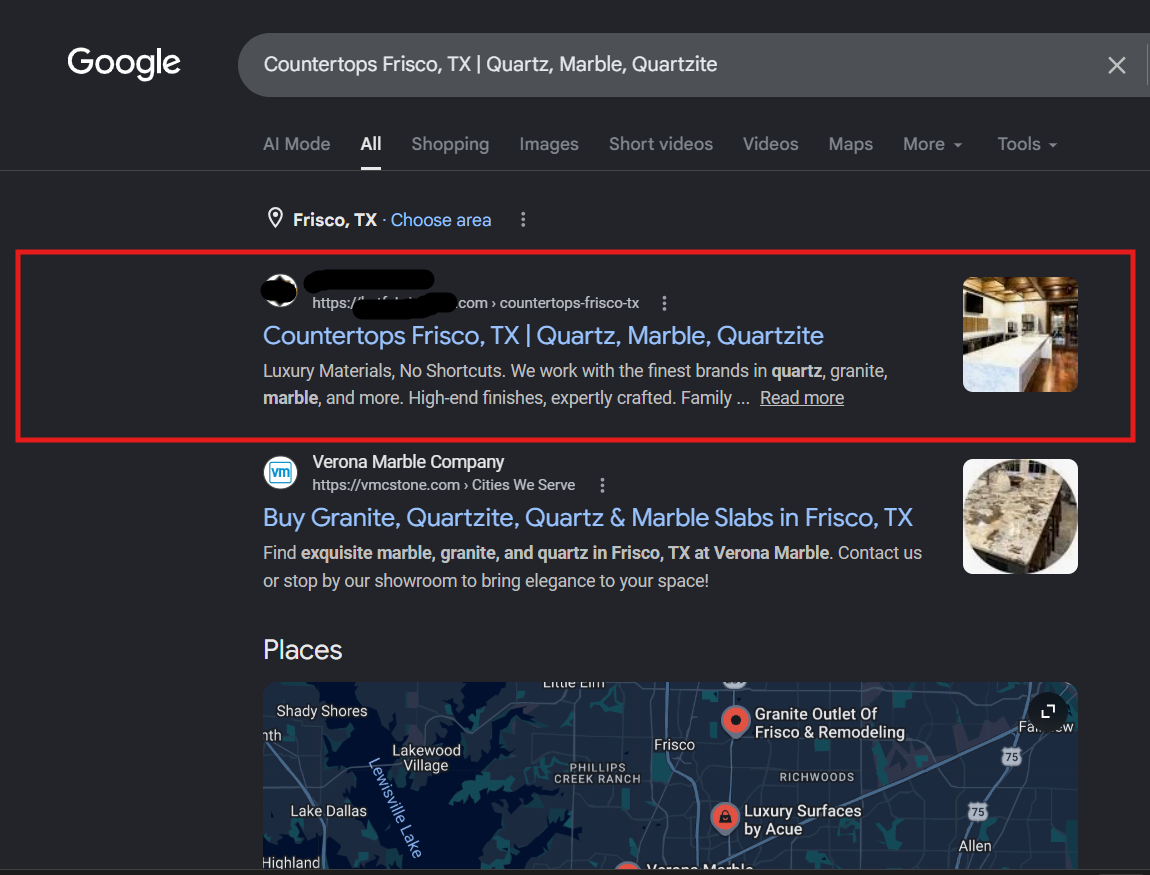Open the three-dot menu next to Choose area

[x=522, y=219]
